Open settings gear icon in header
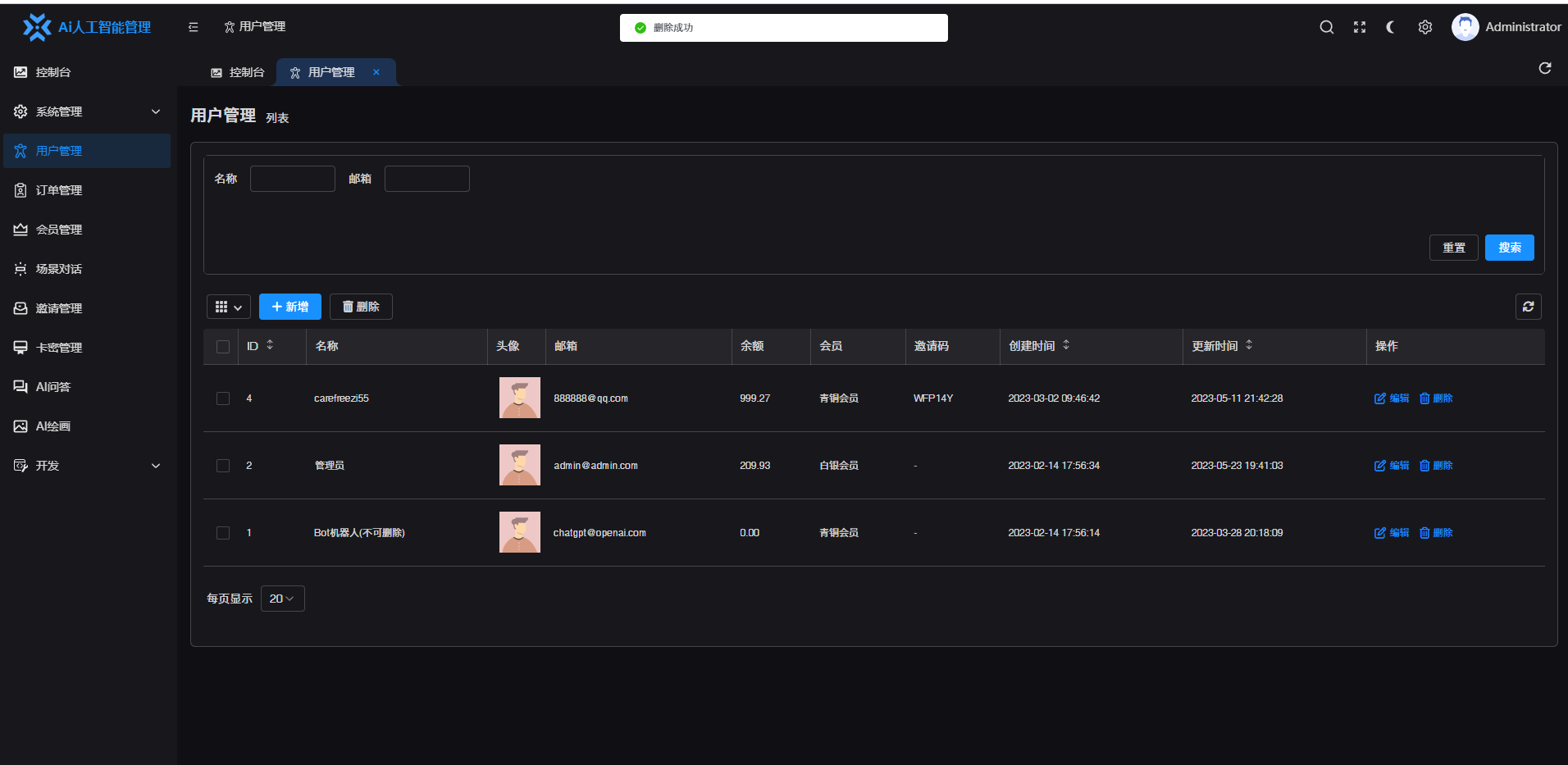This screenshot has width=1568, height=765. click(1425, 27)
